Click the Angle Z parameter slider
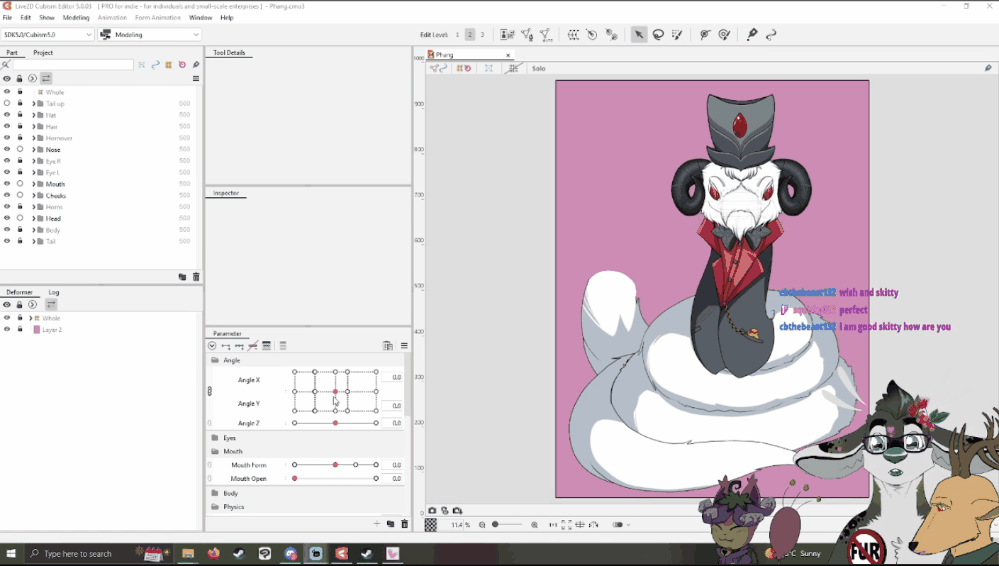999x566 pixels. [x=335, y=423]
